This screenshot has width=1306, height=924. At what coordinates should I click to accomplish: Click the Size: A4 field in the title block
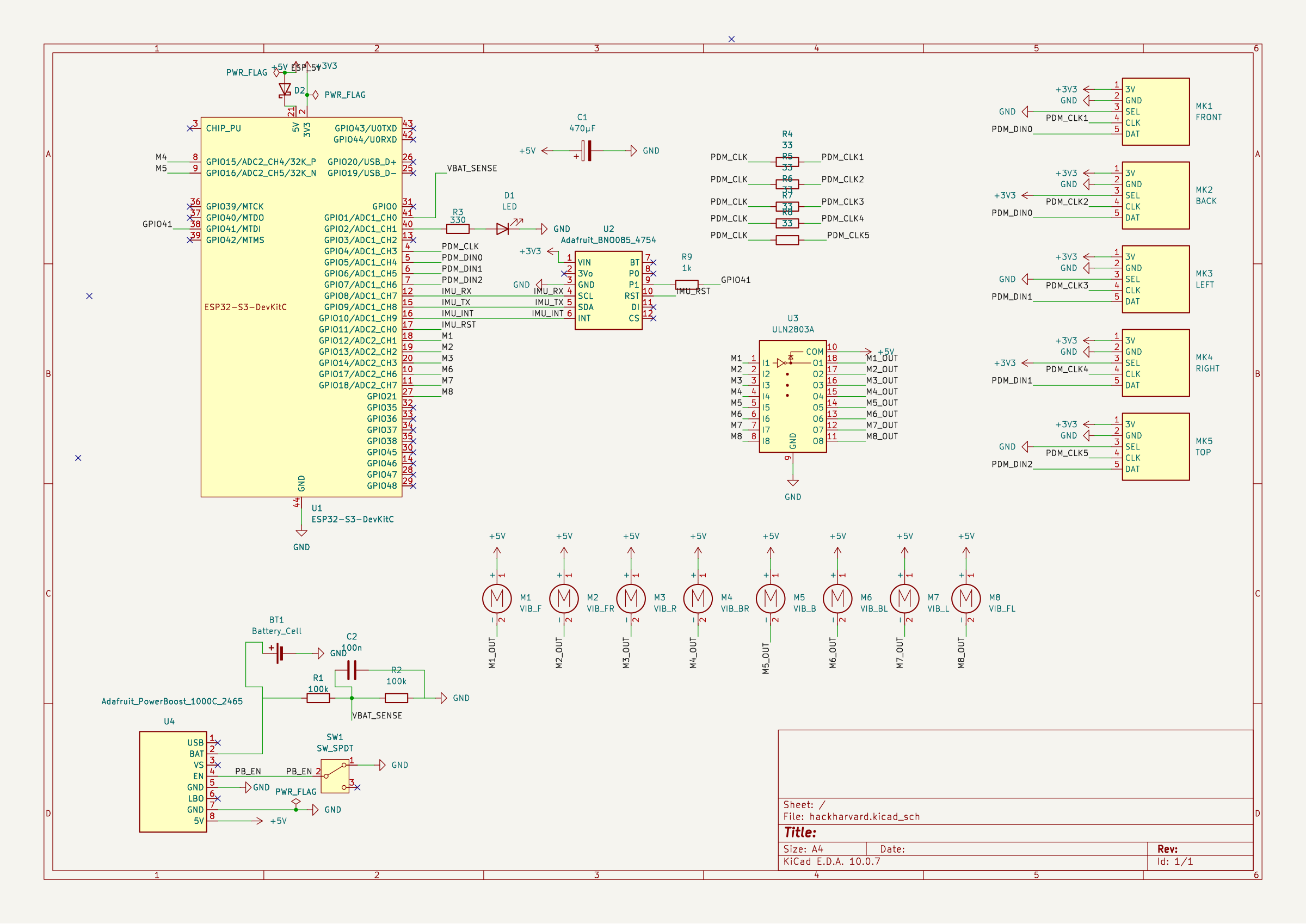coord(803,849)
